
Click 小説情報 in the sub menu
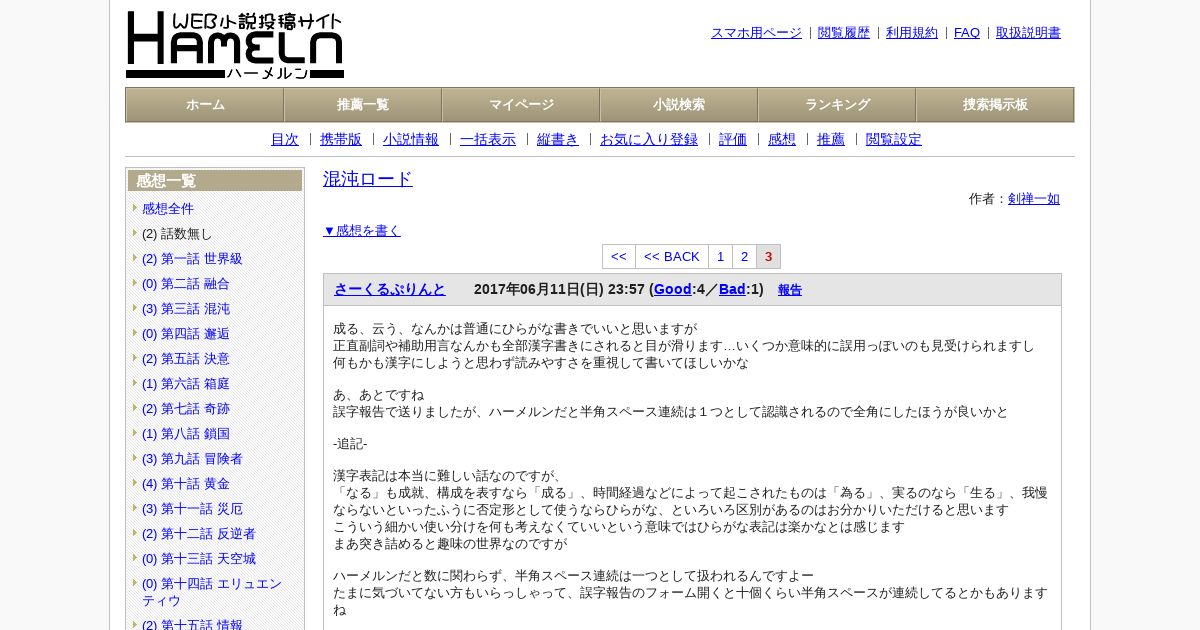411,140
